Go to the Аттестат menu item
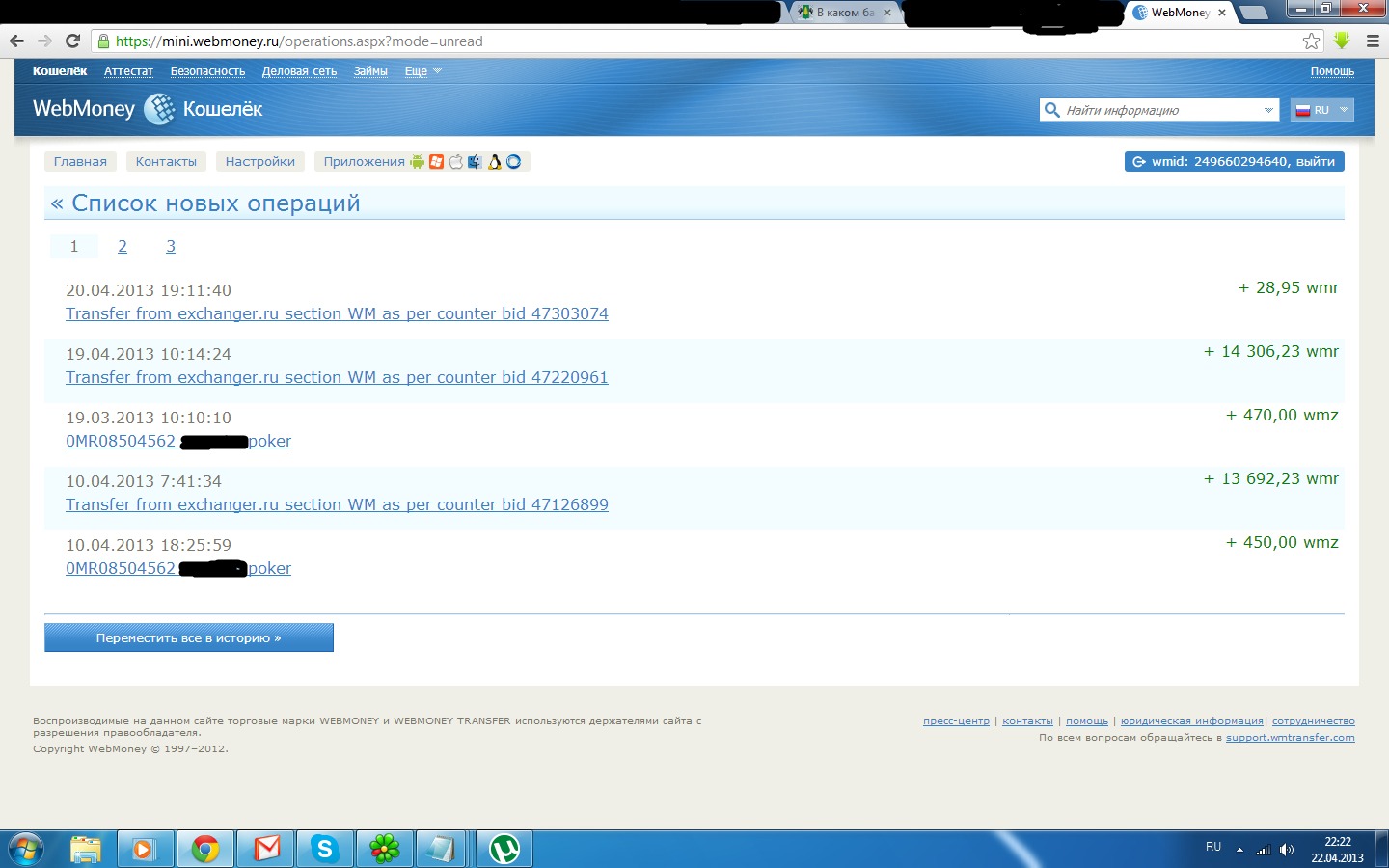 click(128, 71)
